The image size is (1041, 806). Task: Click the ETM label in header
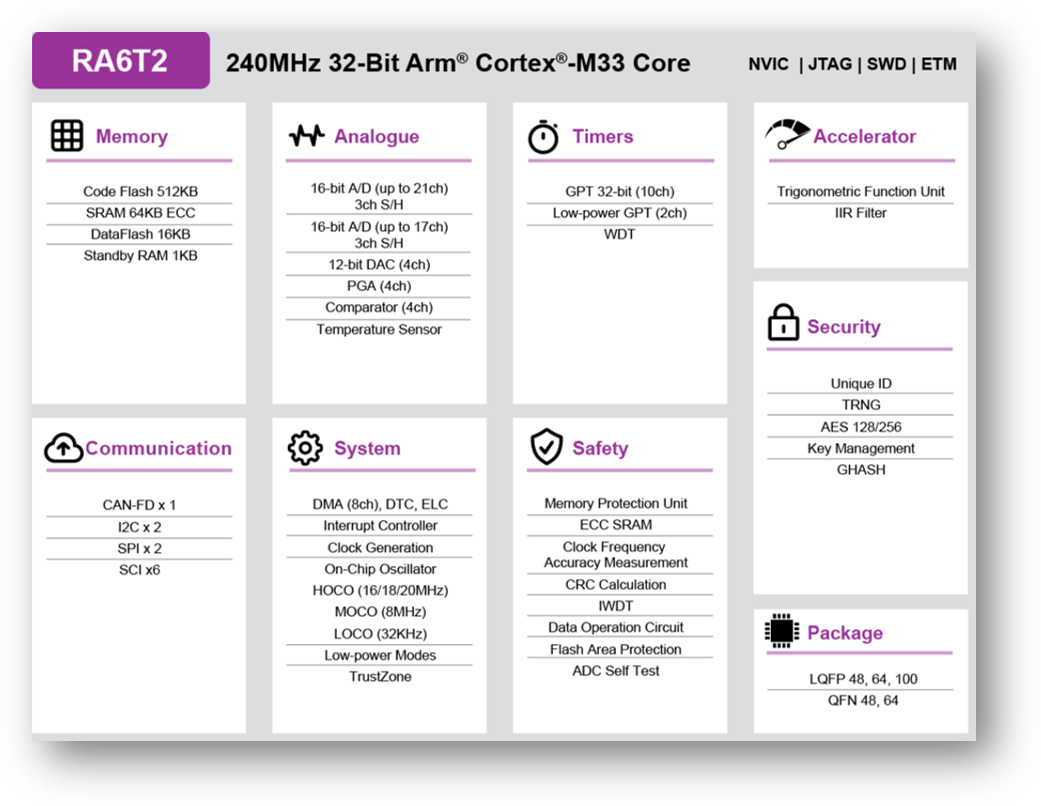(939, 64)
